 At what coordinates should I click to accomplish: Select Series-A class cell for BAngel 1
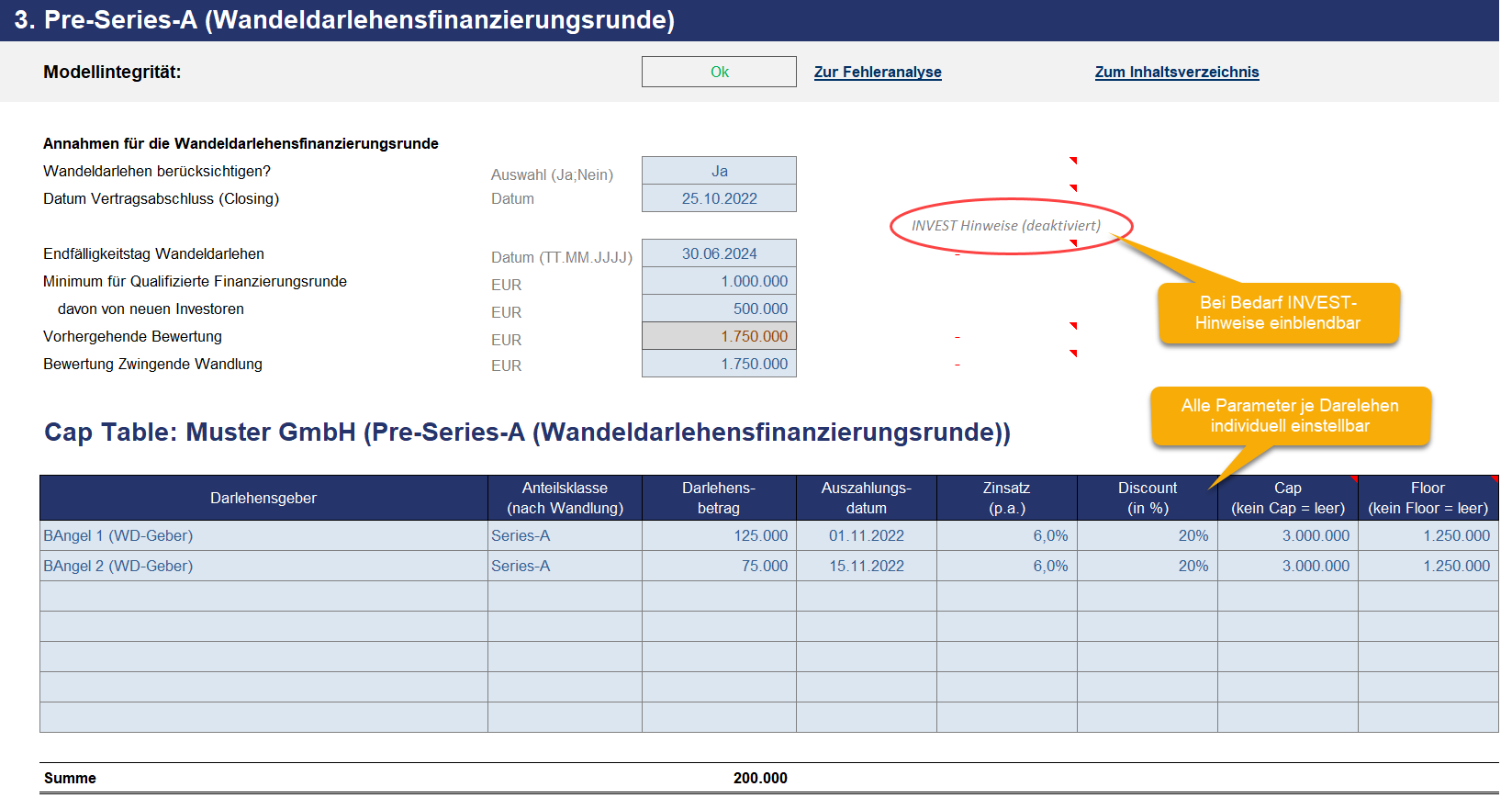[x=565, y=535]
